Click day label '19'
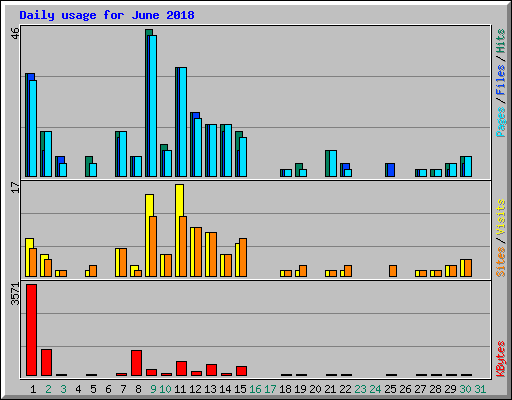The image size is (512, 400). [x=300, y=389]
